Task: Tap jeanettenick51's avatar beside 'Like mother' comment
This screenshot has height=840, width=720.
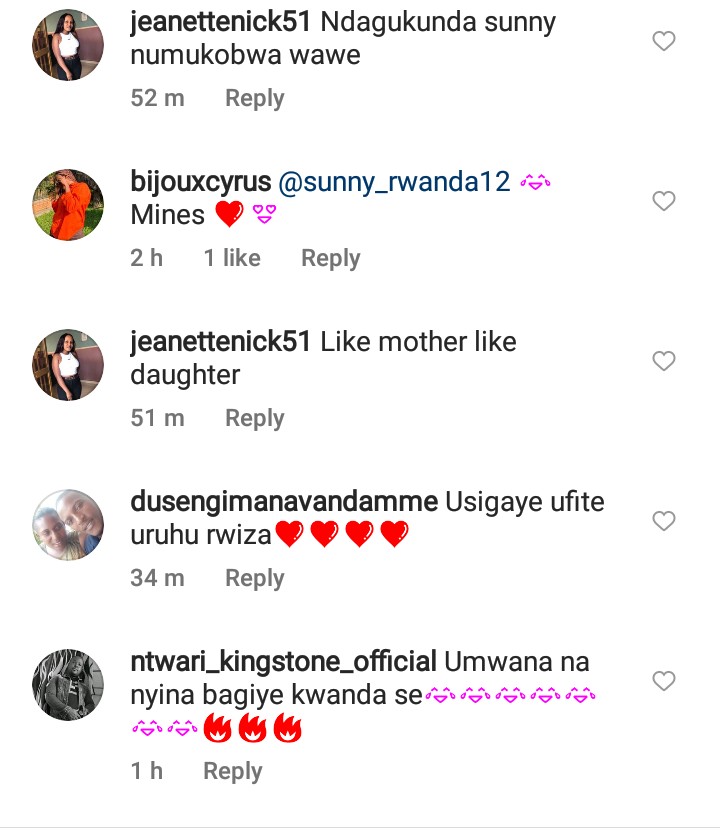Action: [68, 365]
